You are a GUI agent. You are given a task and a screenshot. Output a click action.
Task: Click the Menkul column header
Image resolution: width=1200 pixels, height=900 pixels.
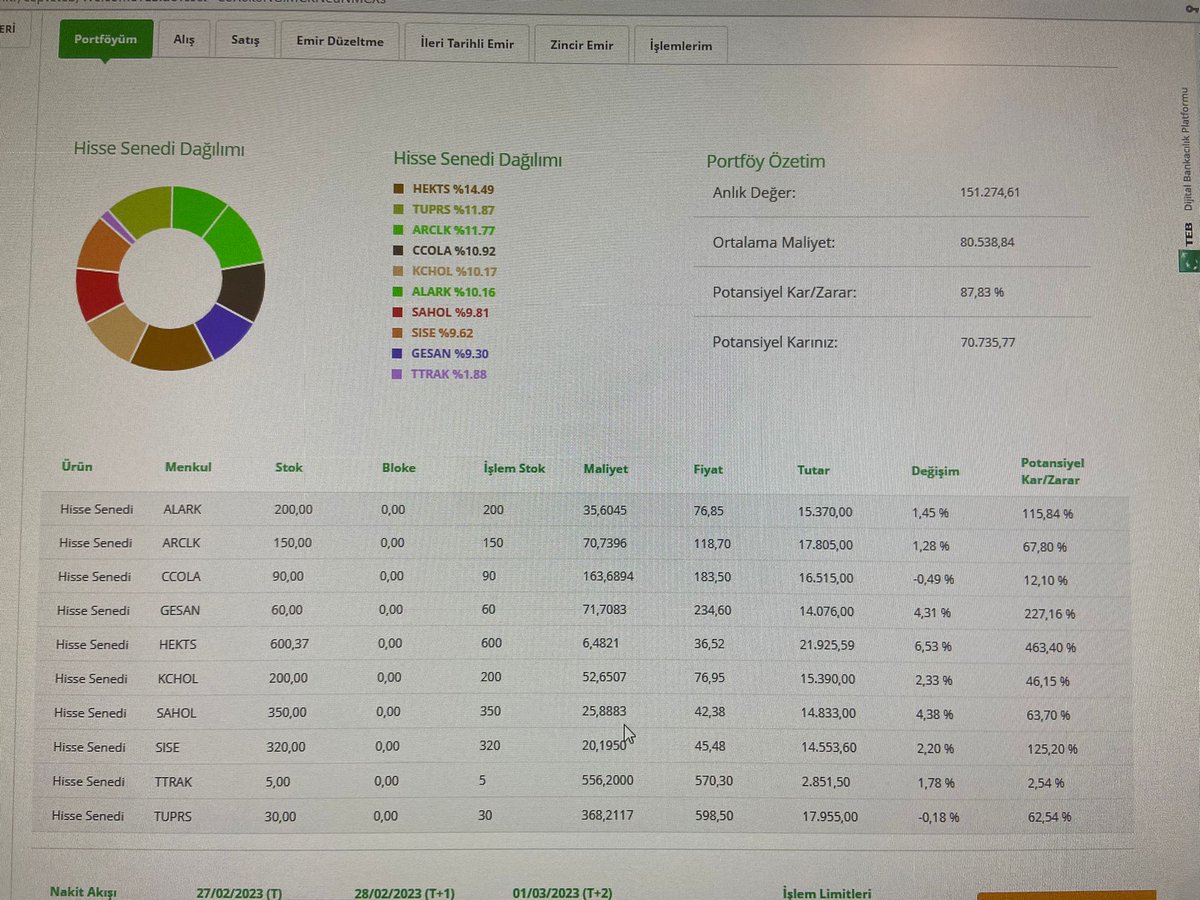tap(188, 467)
